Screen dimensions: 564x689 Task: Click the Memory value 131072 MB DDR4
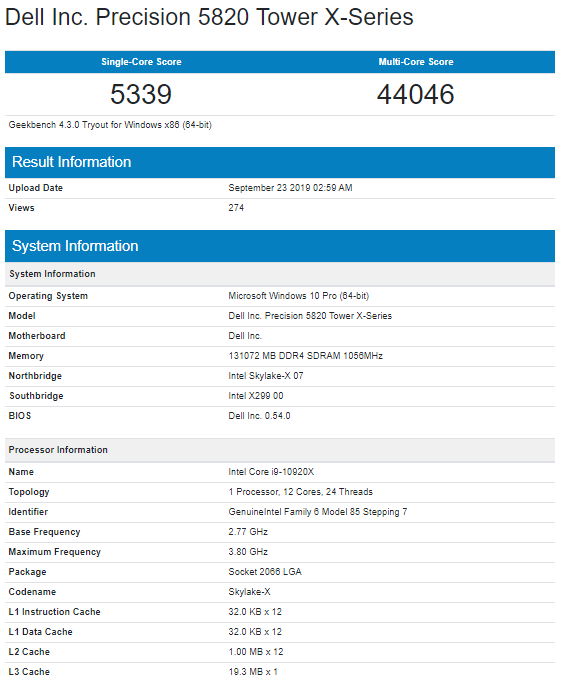305,356
